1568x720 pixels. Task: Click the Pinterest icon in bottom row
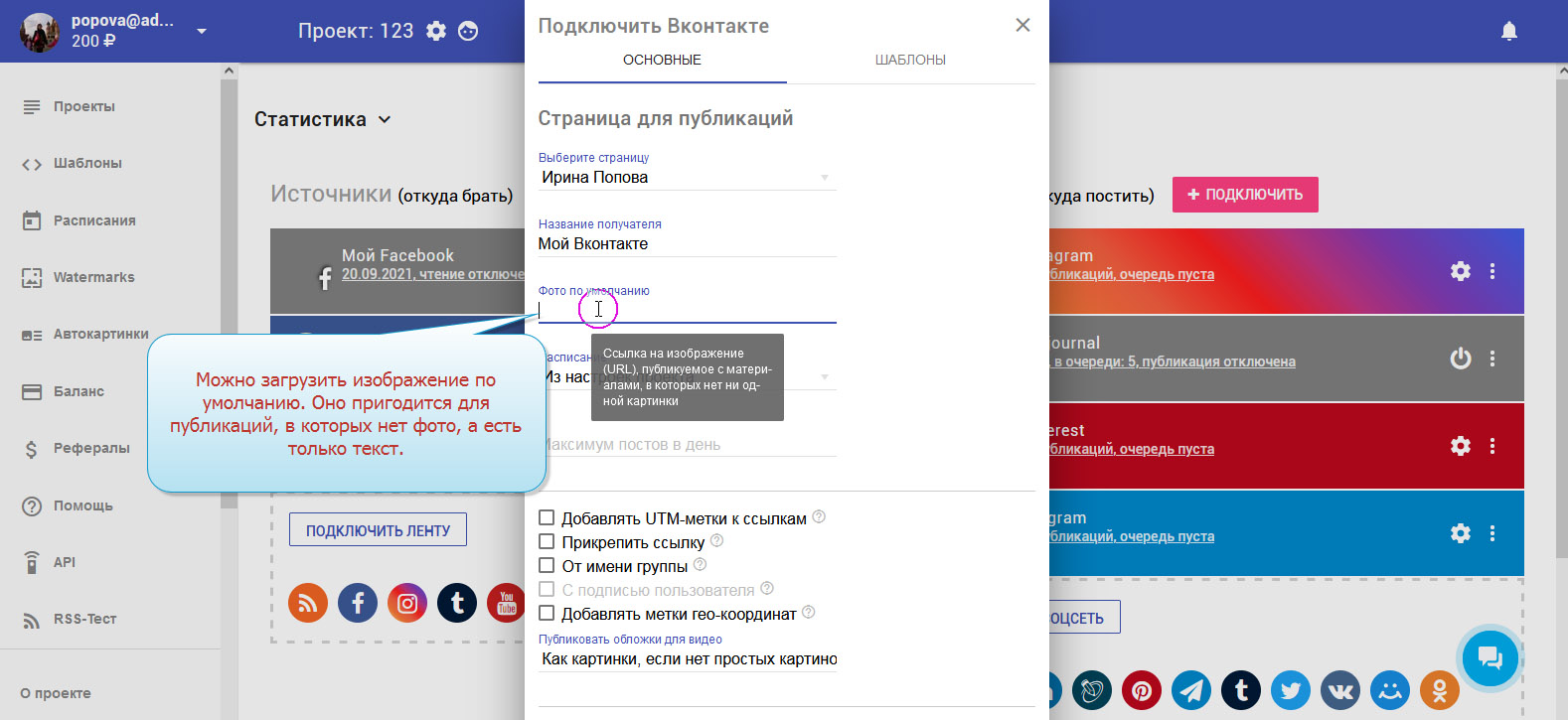(1141, 689)
